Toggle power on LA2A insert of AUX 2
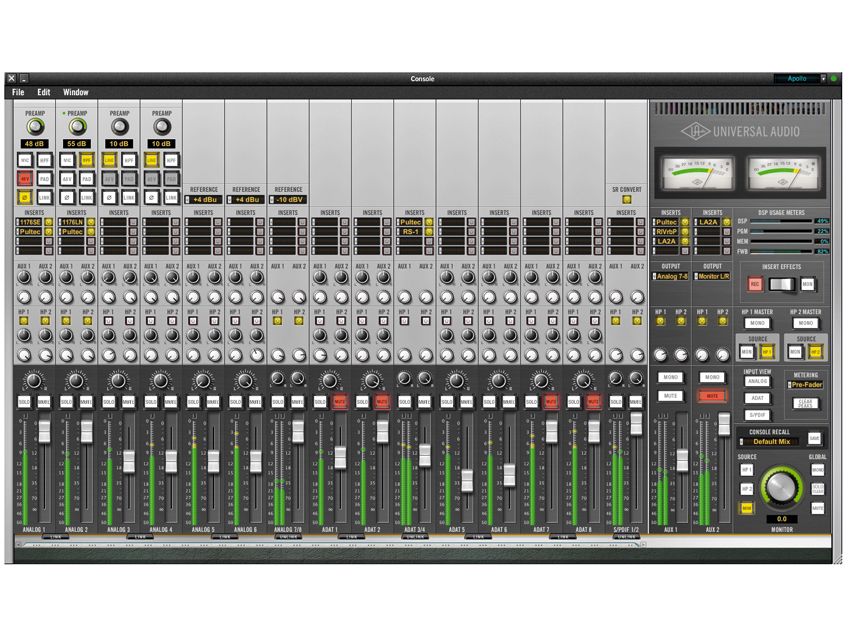The width and height of the screenshot is (850, 638). 727,222
